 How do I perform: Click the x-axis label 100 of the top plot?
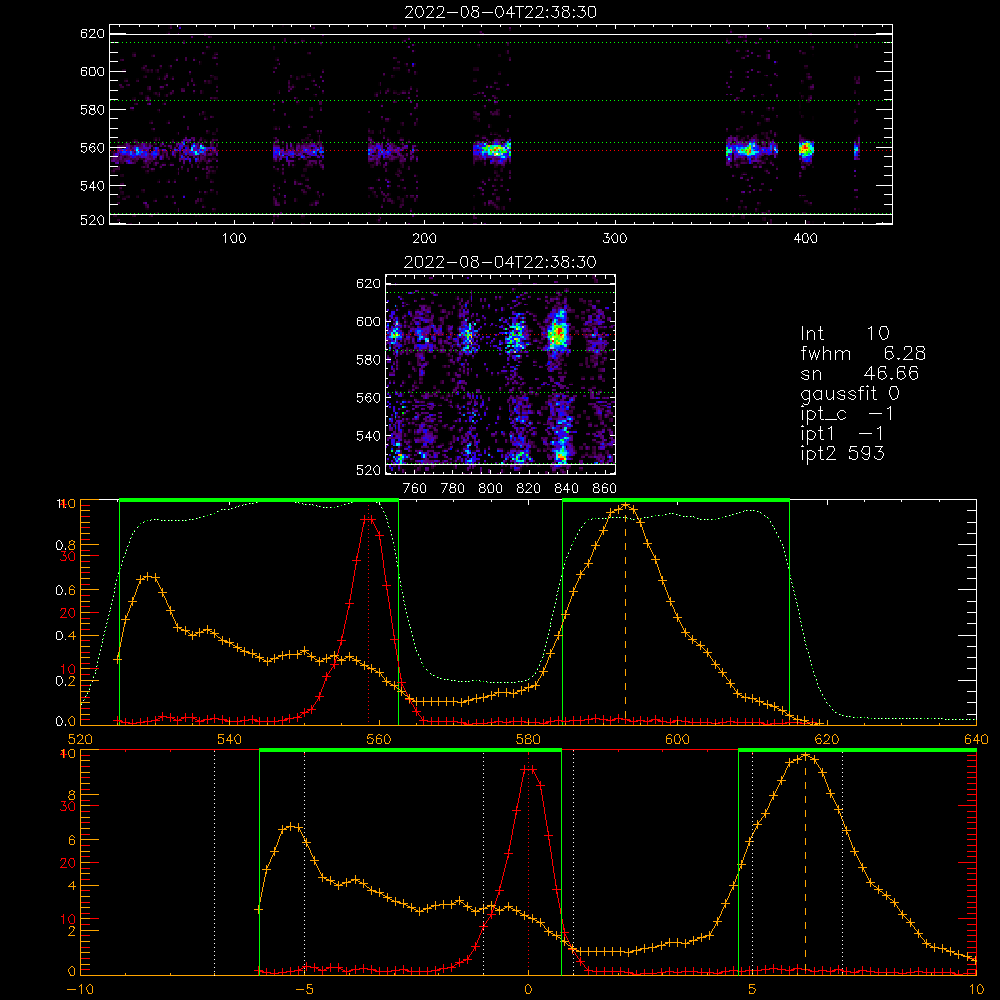(234, 239)
